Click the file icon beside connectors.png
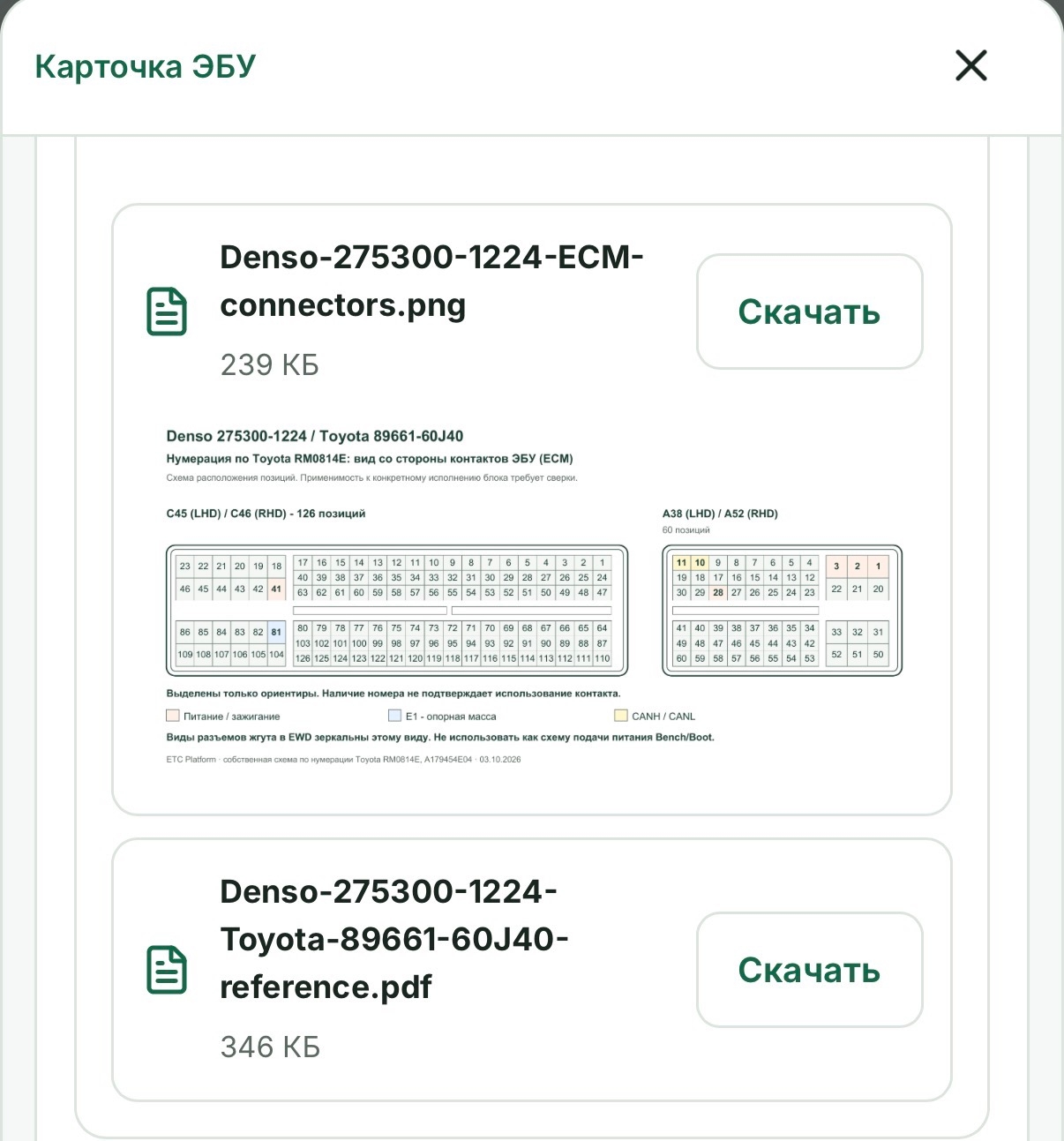 (x=166, y=311)
